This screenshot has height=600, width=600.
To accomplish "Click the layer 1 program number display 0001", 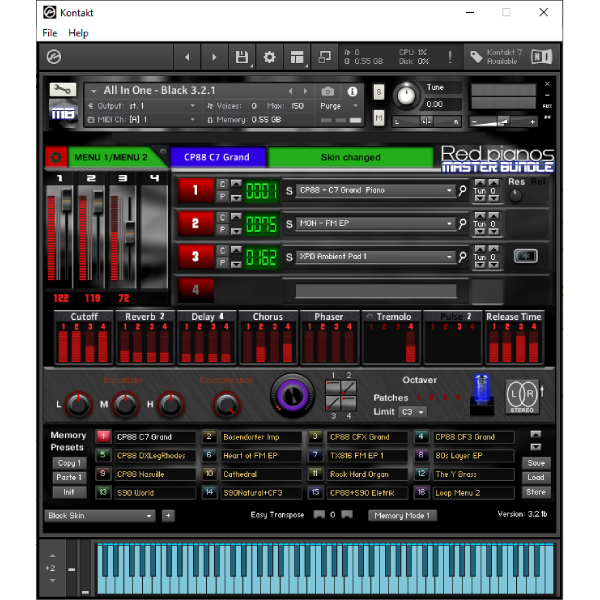I will point(262,190).
